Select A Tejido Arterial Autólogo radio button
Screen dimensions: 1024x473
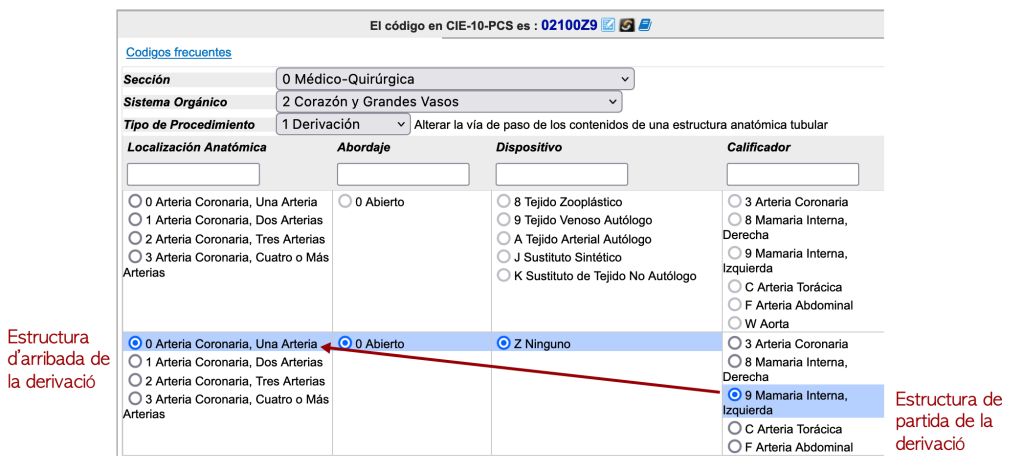[x=504, y=239]
